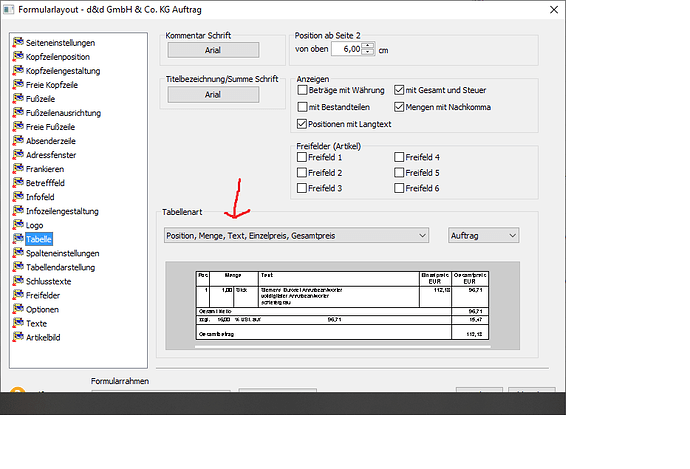690x469 pixels.
Task: Toggle Mengen mit Nachkomma checkbox
Action: (x=399, y=107)
